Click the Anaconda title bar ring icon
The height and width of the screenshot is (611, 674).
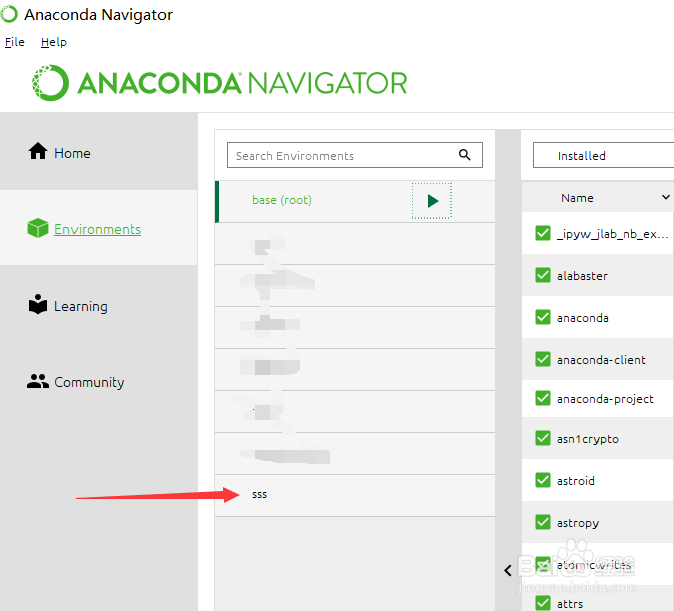point(9,14)
